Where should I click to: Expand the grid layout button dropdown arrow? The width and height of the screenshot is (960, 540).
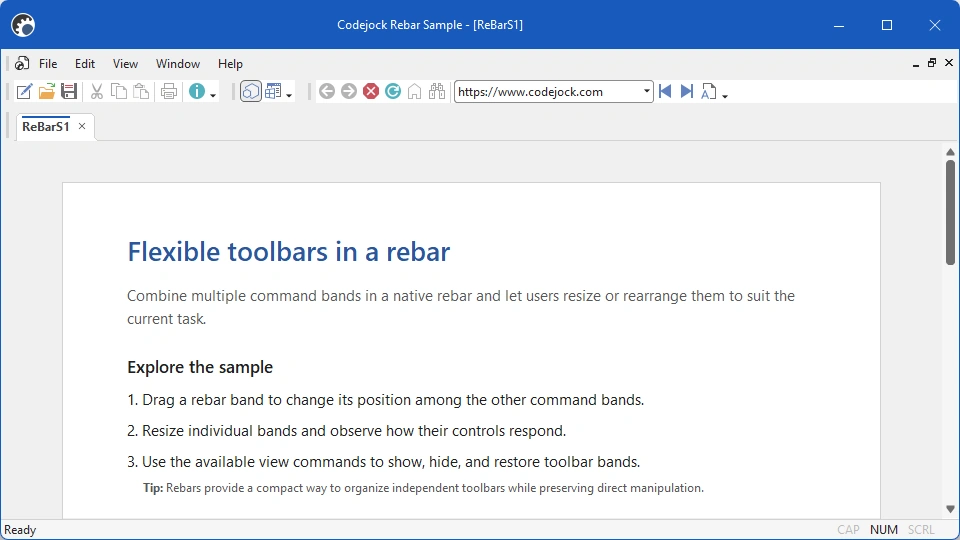point(289,94)
